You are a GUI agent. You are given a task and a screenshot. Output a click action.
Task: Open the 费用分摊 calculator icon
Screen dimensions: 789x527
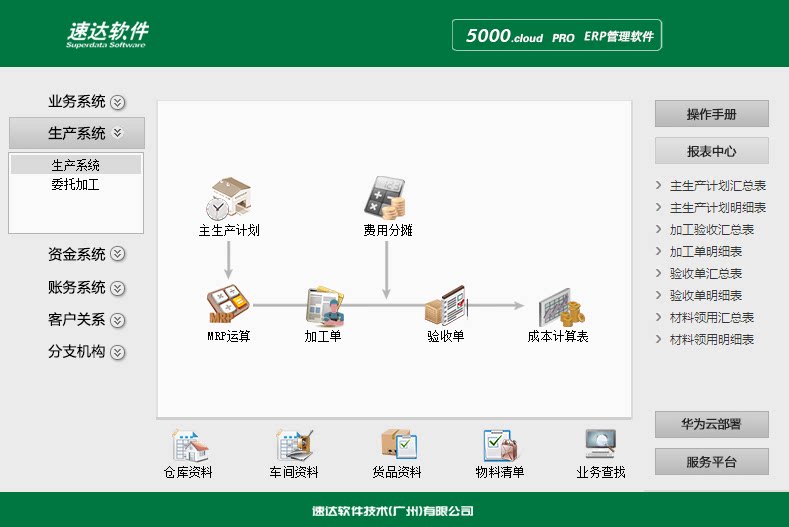tap(385, 198)
